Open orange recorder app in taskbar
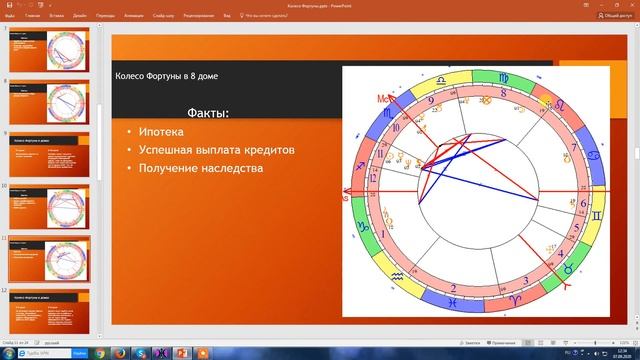Viewport: 640px width, 360px height. pos(203,353)
